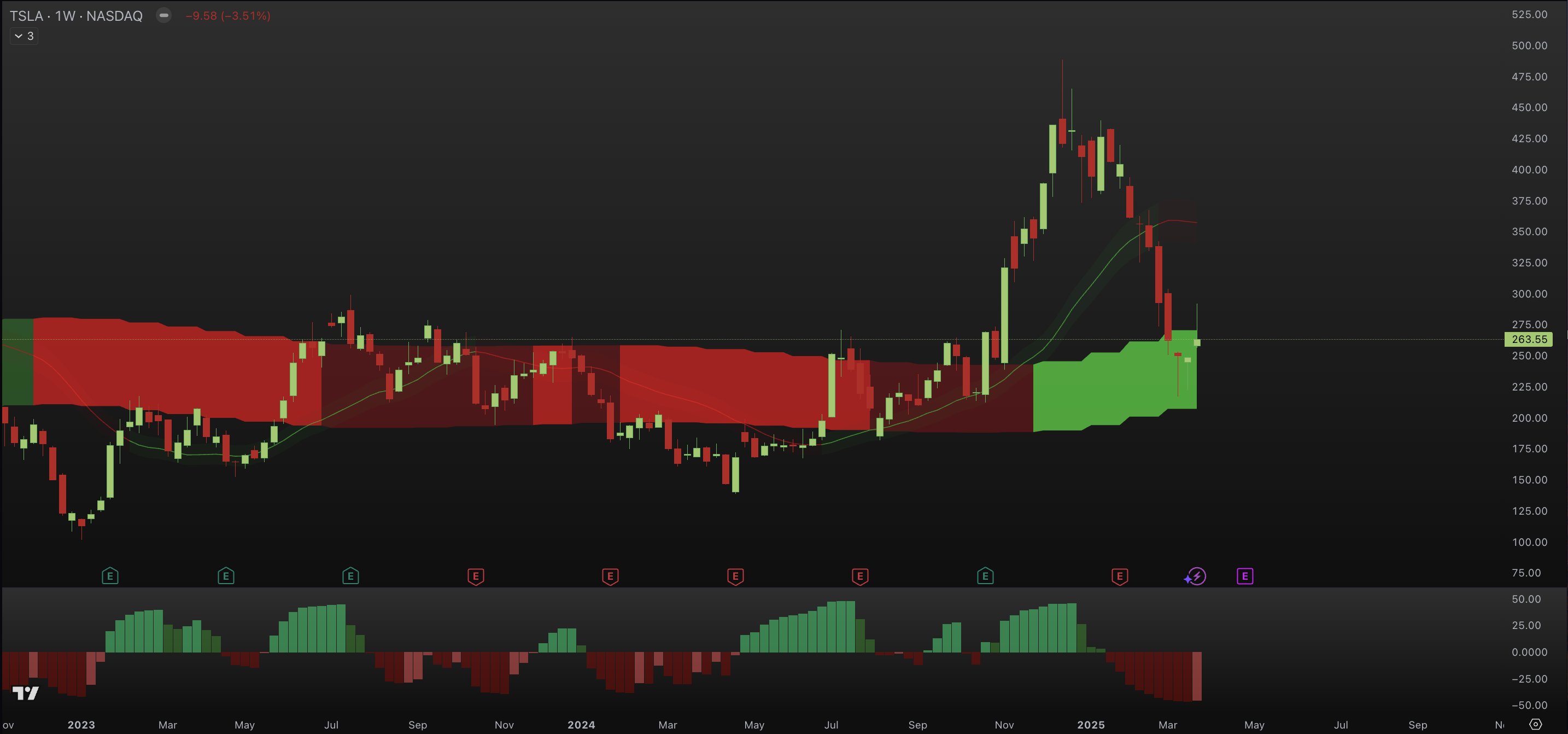Click the 2024 label on the time axis
This screenshot has height=734, width=1568.
[x=581, y=725]
